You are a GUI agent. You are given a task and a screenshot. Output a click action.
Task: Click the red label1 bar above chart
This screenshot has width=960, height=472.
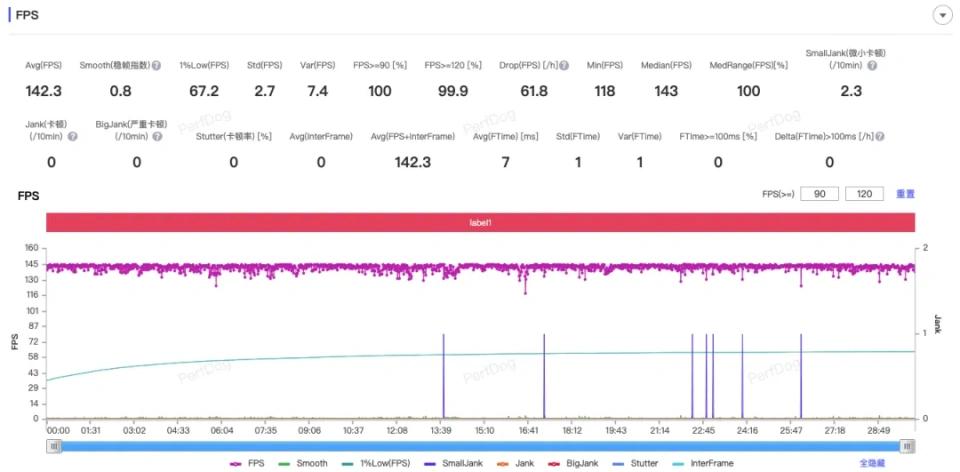point(481,222)
